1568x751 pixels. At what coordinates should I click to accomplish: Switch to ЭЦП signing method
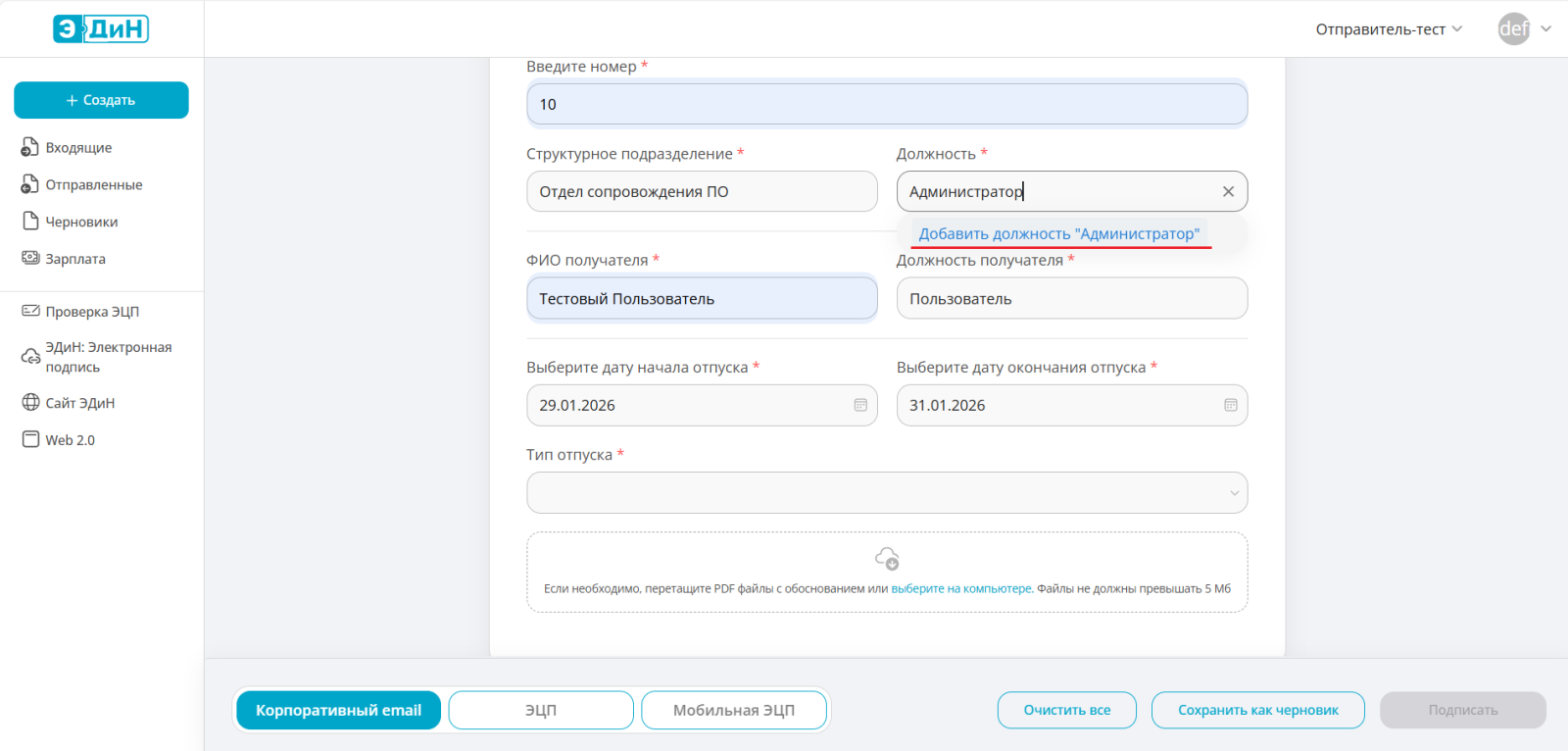pos(541,710)
